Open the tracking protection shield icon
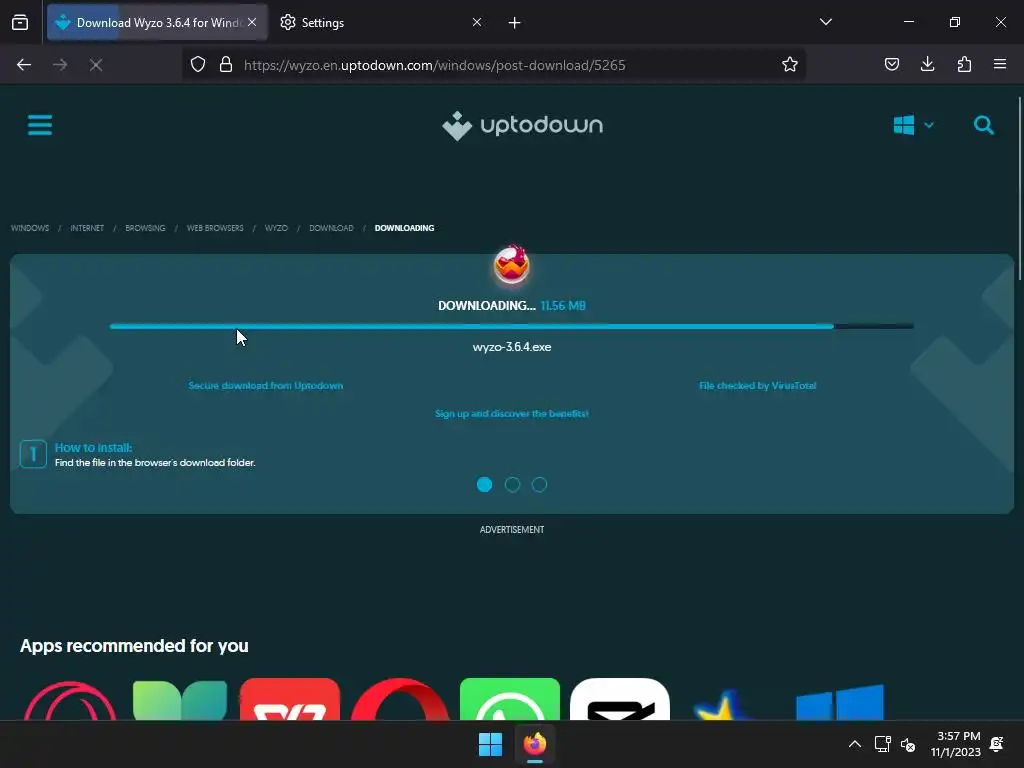Screen dimensions: 1024x768 point(198,65)
